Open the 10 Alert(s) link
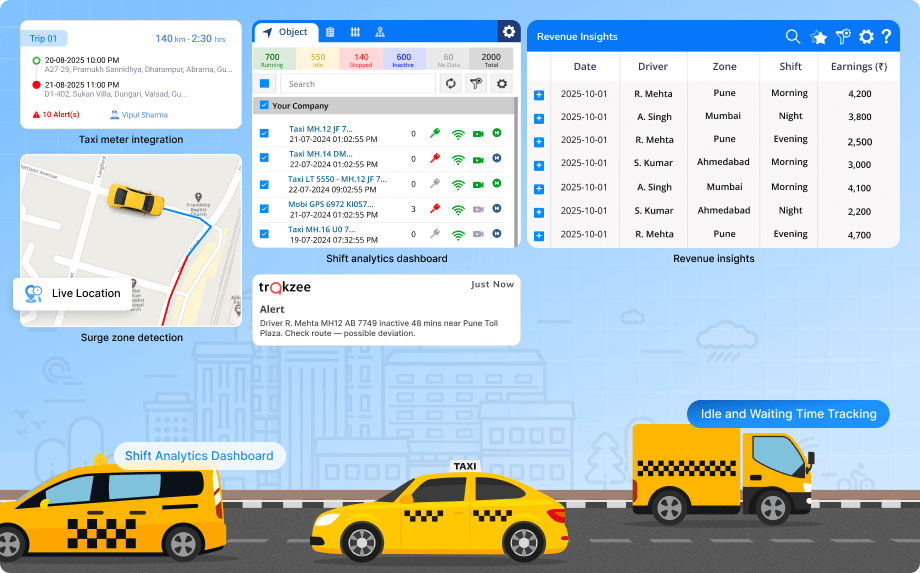Viewport: 920px width, 573px height. 60,115
